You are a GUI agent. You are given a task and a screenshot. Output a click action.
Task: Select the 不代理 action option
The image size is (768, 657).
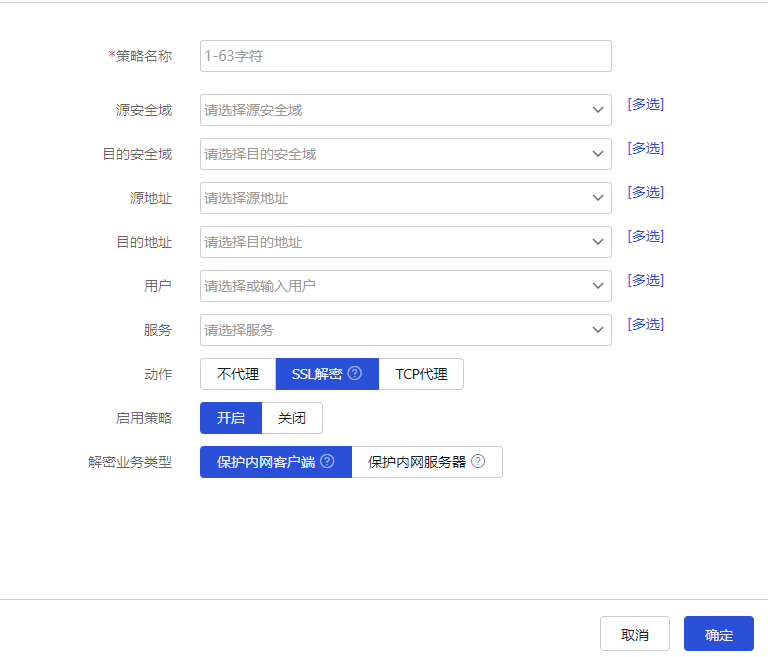click(238, 374)
